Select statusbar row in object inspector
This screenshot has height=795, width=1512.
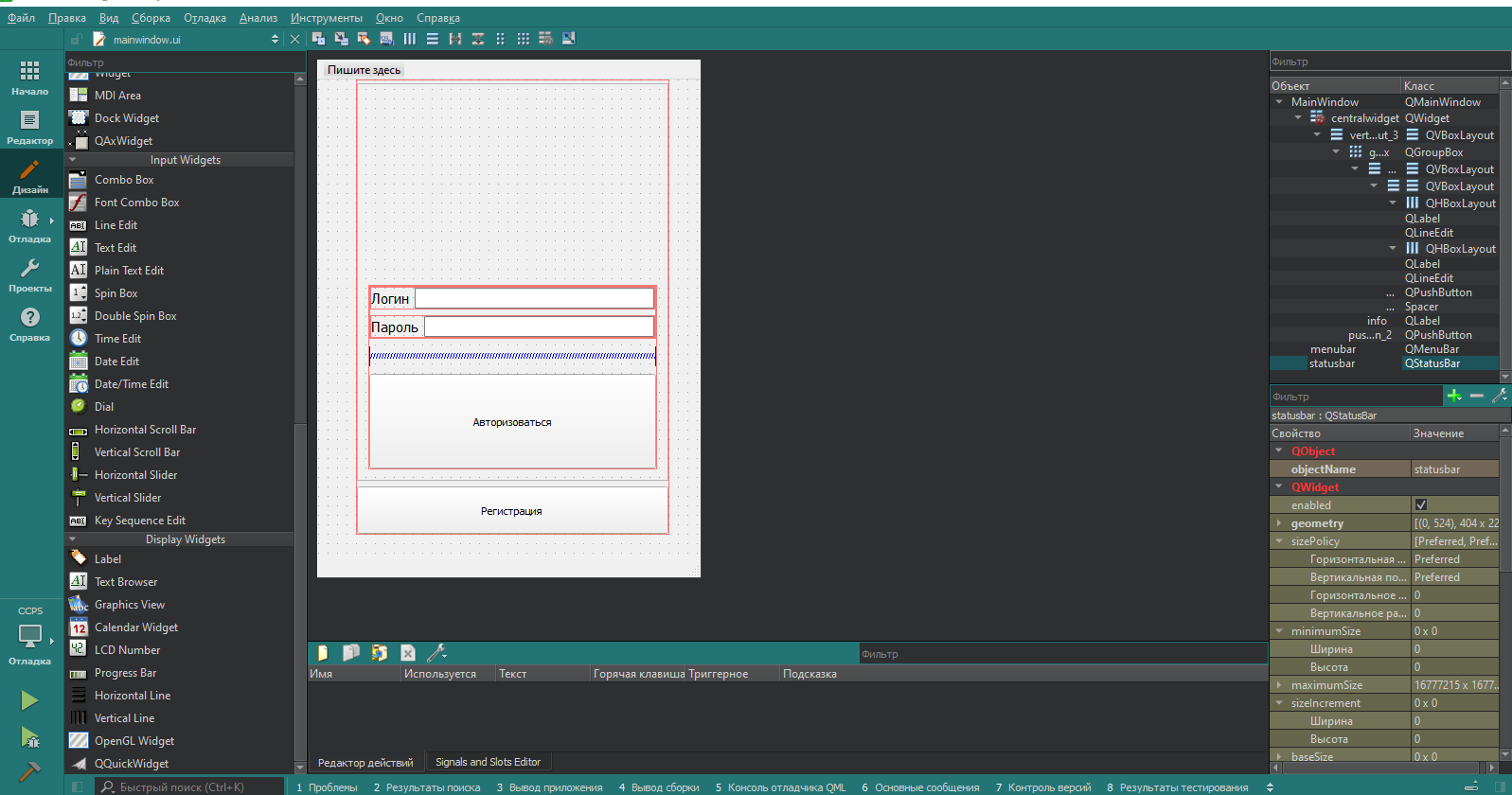tap(1384, 363)
